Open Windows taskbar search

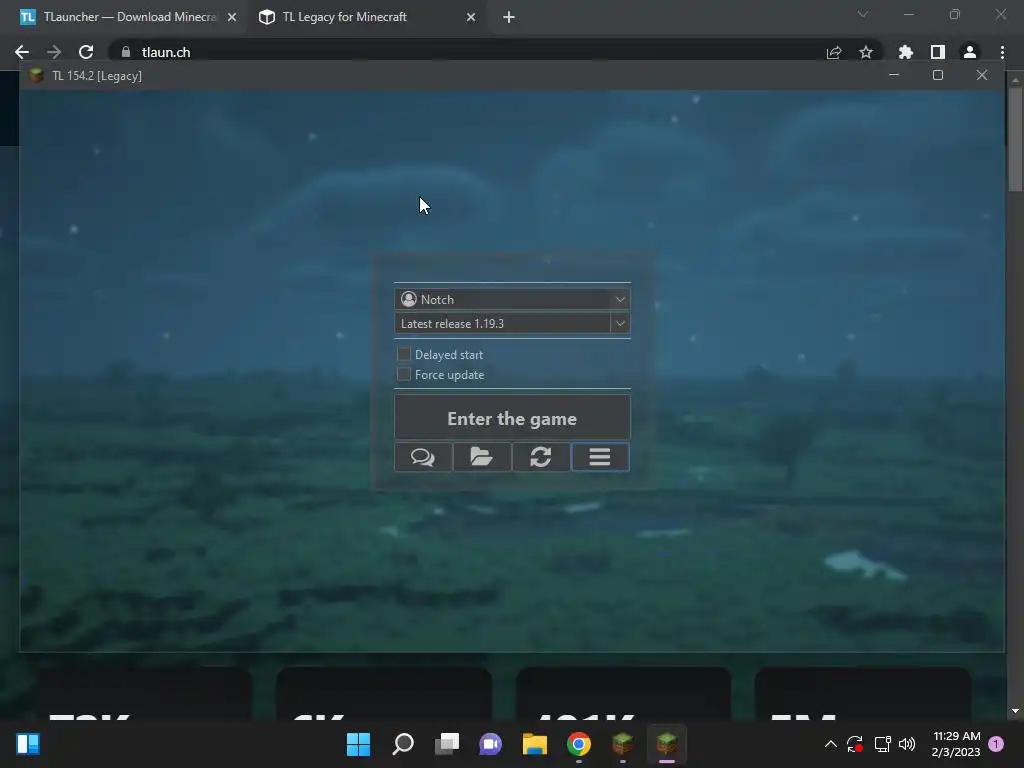(x=403, y=744)
